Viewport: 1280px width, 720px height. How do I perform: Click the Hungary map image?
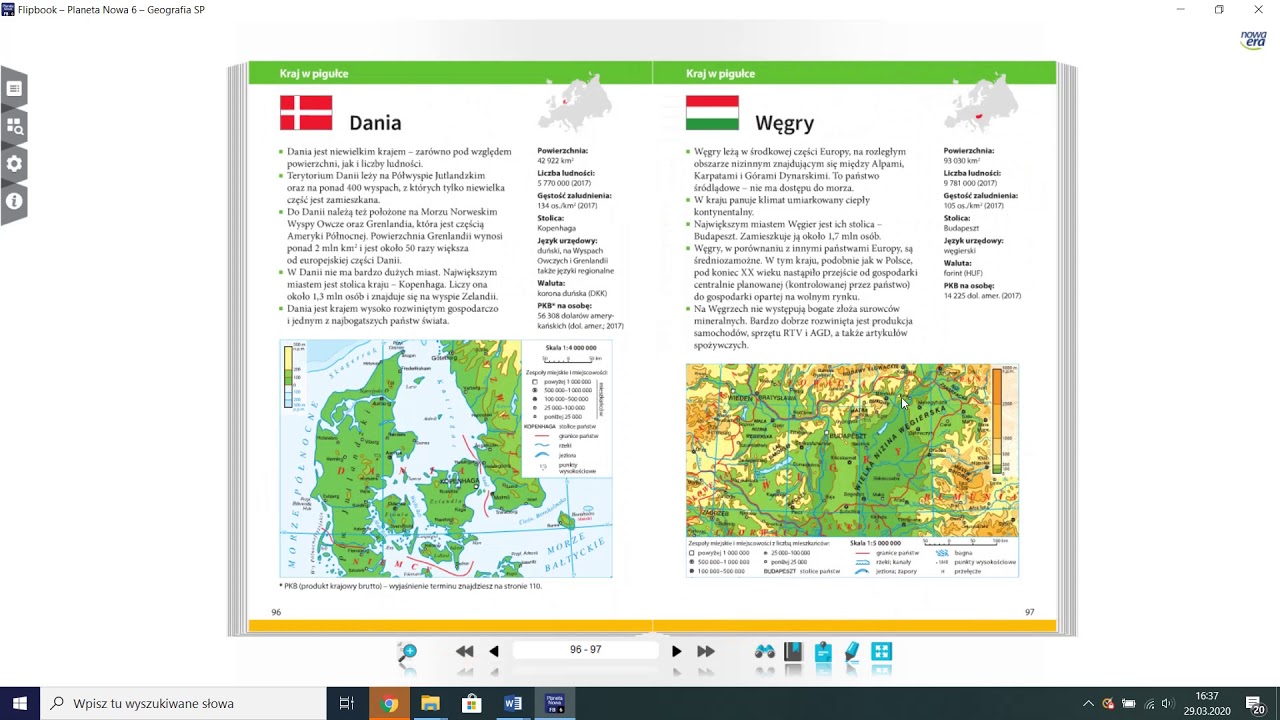tap(852, 470)
